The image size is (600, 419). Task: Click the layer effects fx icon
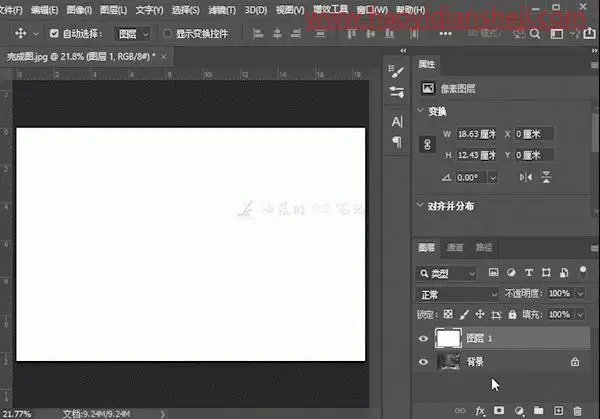(x=480, y=411)
